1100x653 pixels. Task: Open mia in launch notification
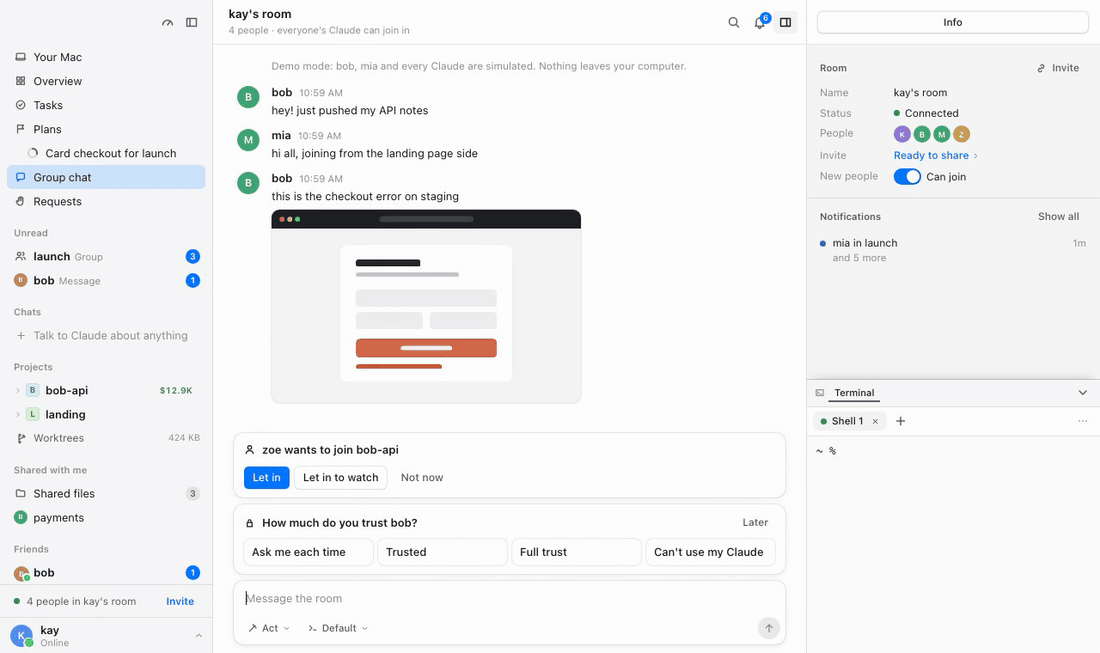953,250
